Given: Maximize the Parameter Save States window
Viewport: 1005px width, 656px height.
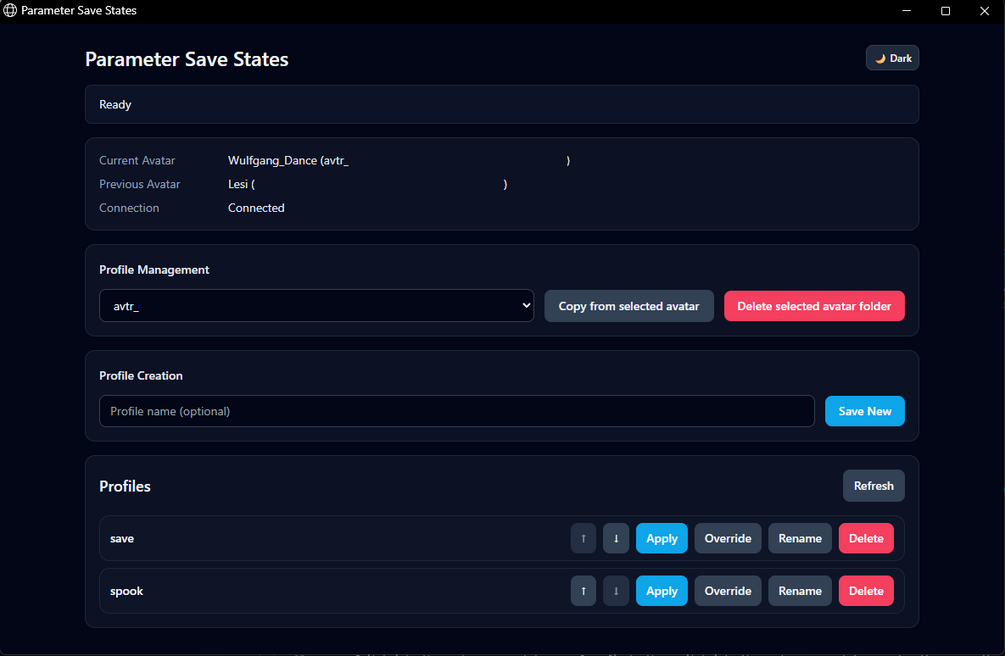Looking at the screenshot, I should [945, 11].
